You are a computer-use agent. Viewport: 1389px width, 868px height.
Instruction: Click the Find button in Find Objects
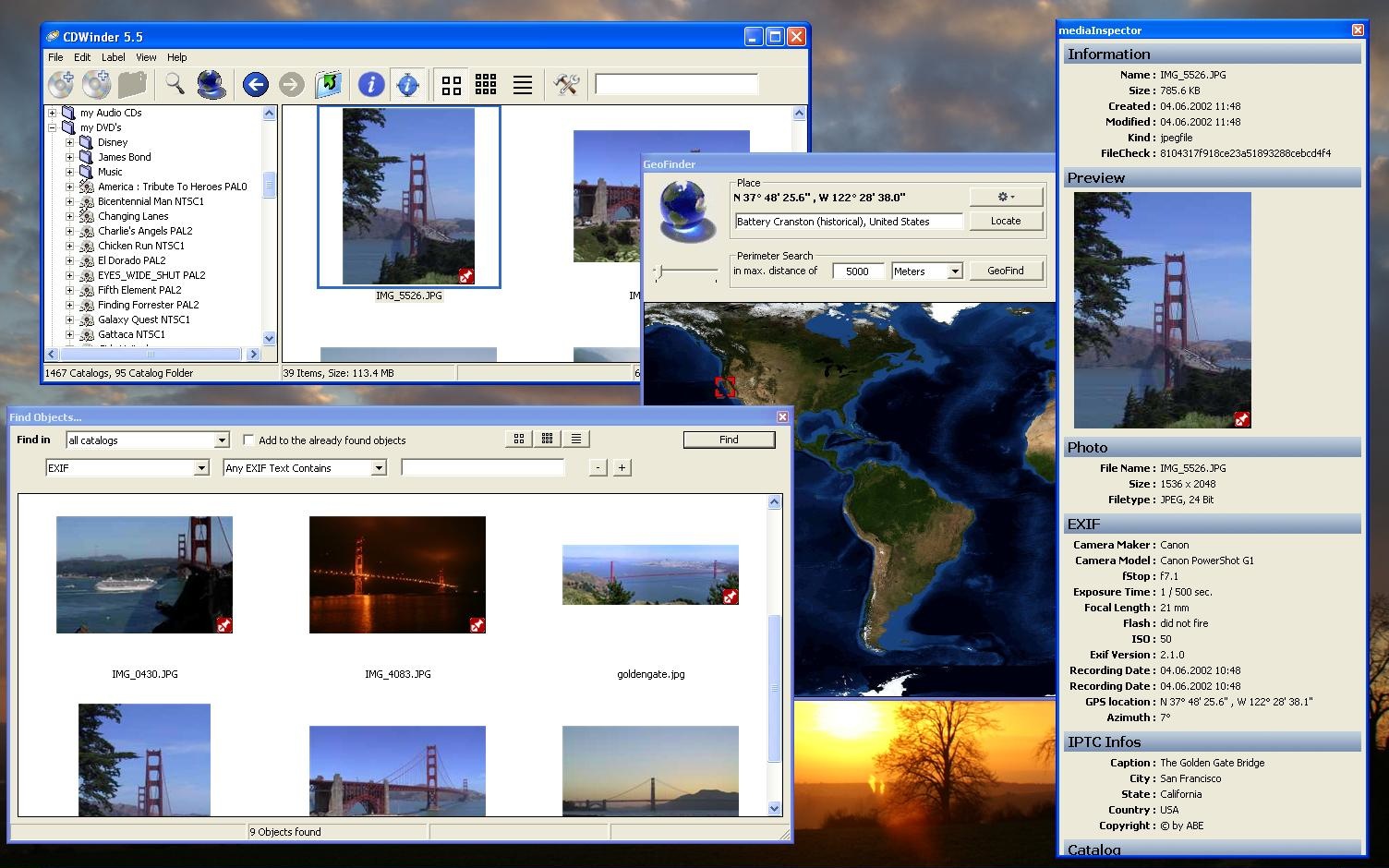[729, 440]
